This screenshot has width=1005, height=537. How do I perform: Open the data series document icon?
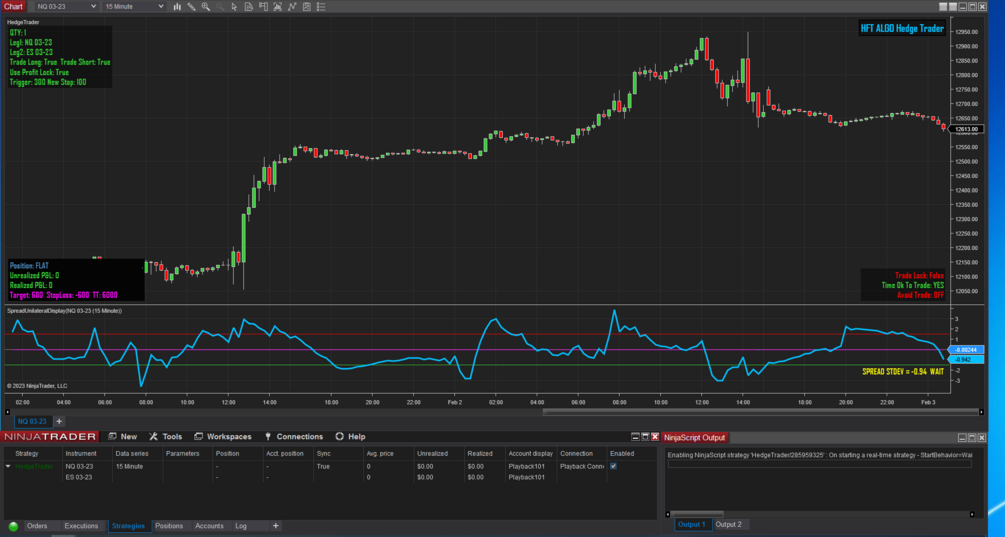coord(249,6)
